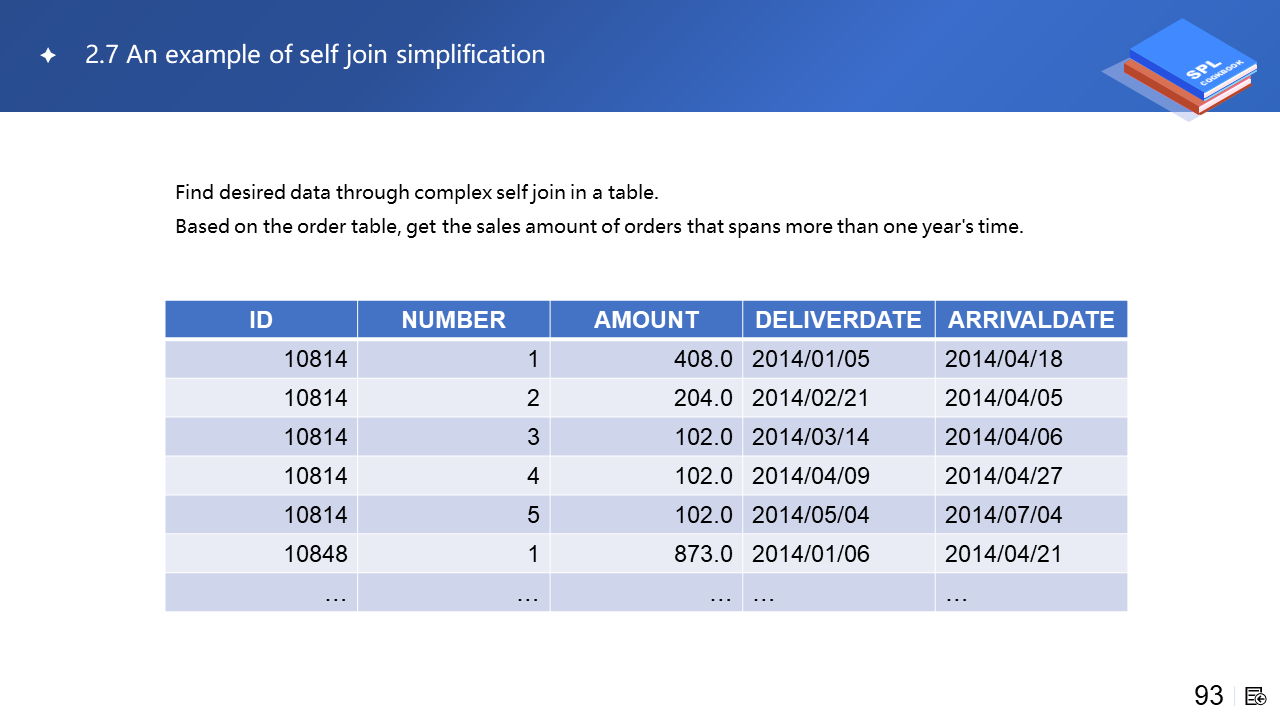This screenshot has height=720, width=1280.
Task: Select the deliver date 2014/02/21 cell
Action: click(838, 398)
